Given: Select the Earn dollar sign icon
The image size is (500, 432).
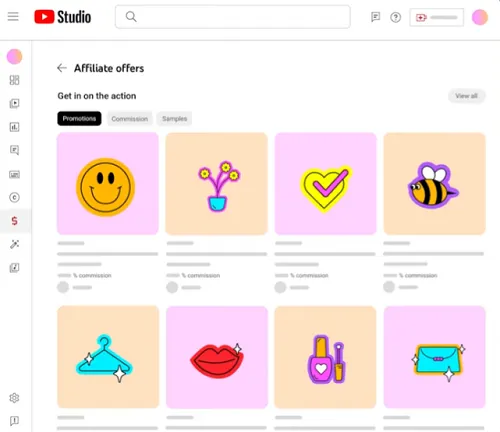Looking at the screenshot, I should pyautogui.click(x=14, y=221).
